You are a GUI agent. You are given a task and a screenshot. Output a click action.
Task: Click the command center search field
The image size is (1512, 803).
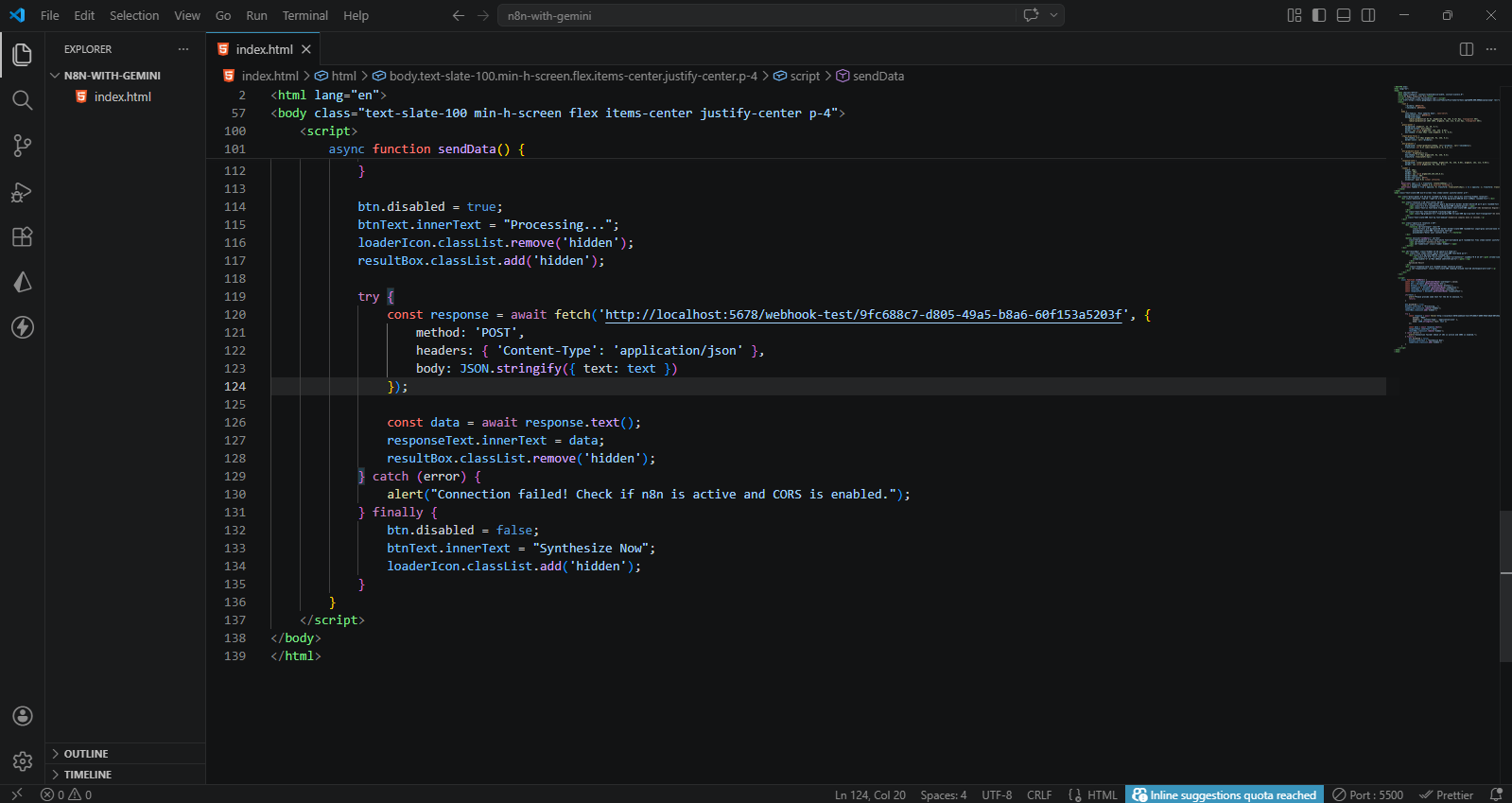pyautogui.click(x=756, y=15)
